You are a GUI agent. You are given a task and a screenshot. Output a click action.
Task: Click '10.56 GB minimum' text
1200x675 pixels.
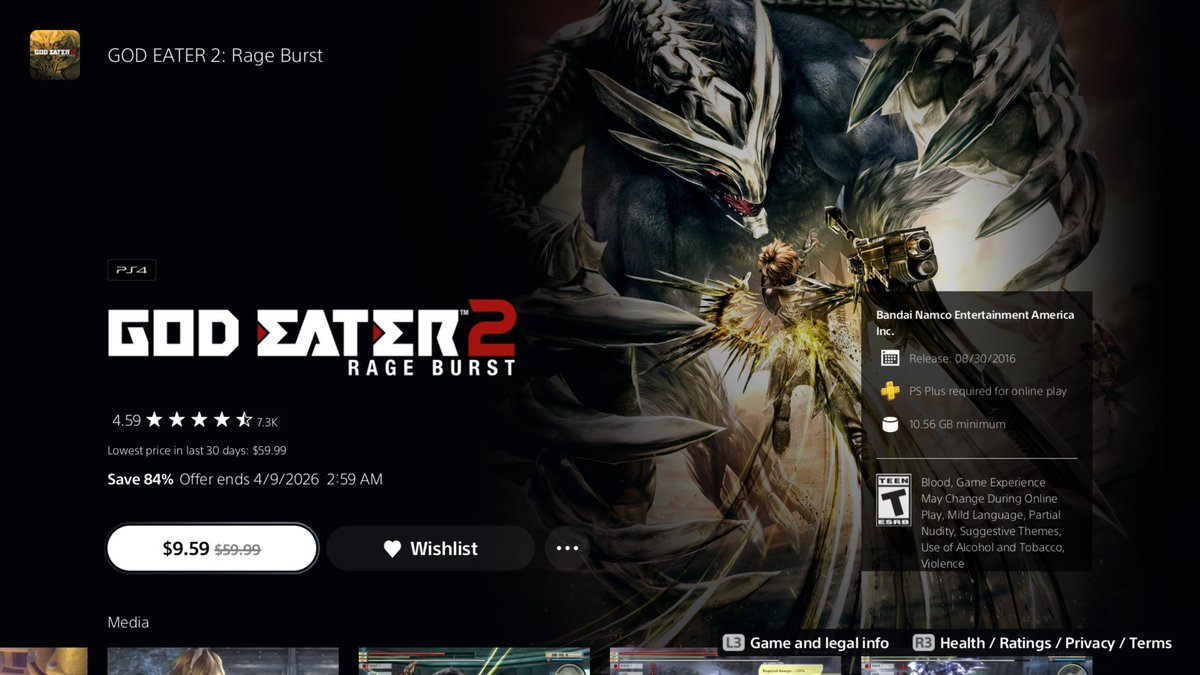tap(957, 424)
